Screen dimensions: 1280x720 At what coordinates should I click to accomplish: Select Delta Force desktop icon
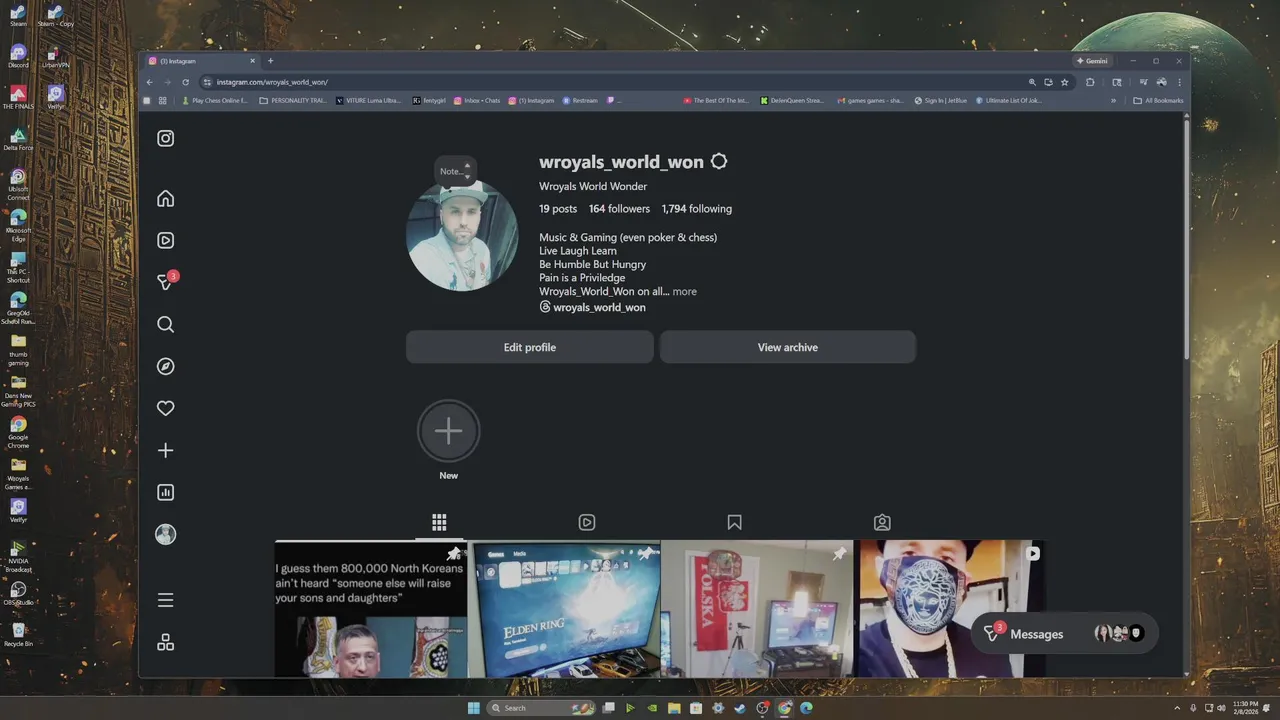(x=18, y=139)
